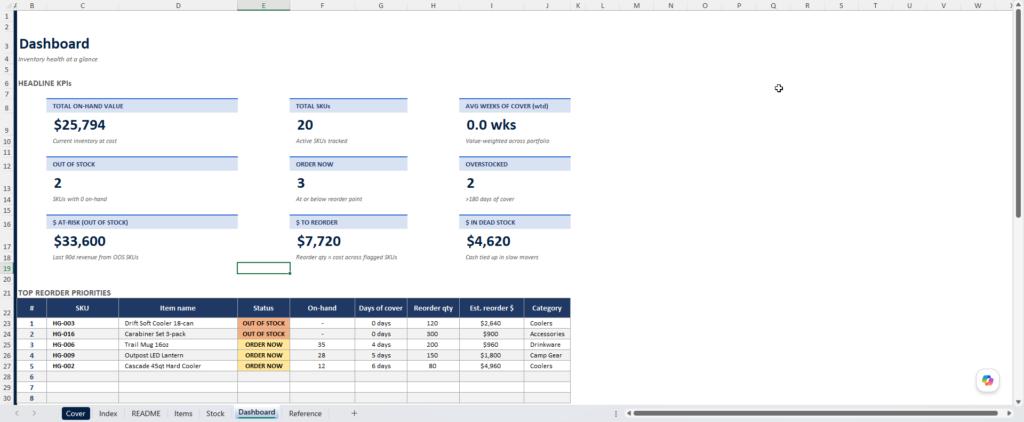Click the Est. reorder $ header
The width and height of the screenshot is (1024, 422).
point(491,308)
